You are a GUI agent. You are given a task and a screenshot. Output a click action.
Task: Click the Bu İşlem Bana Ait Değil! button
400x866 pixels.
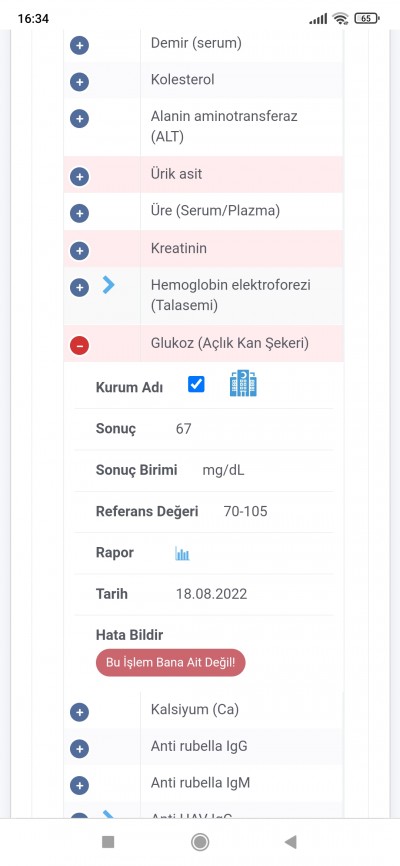coord(170,663)
